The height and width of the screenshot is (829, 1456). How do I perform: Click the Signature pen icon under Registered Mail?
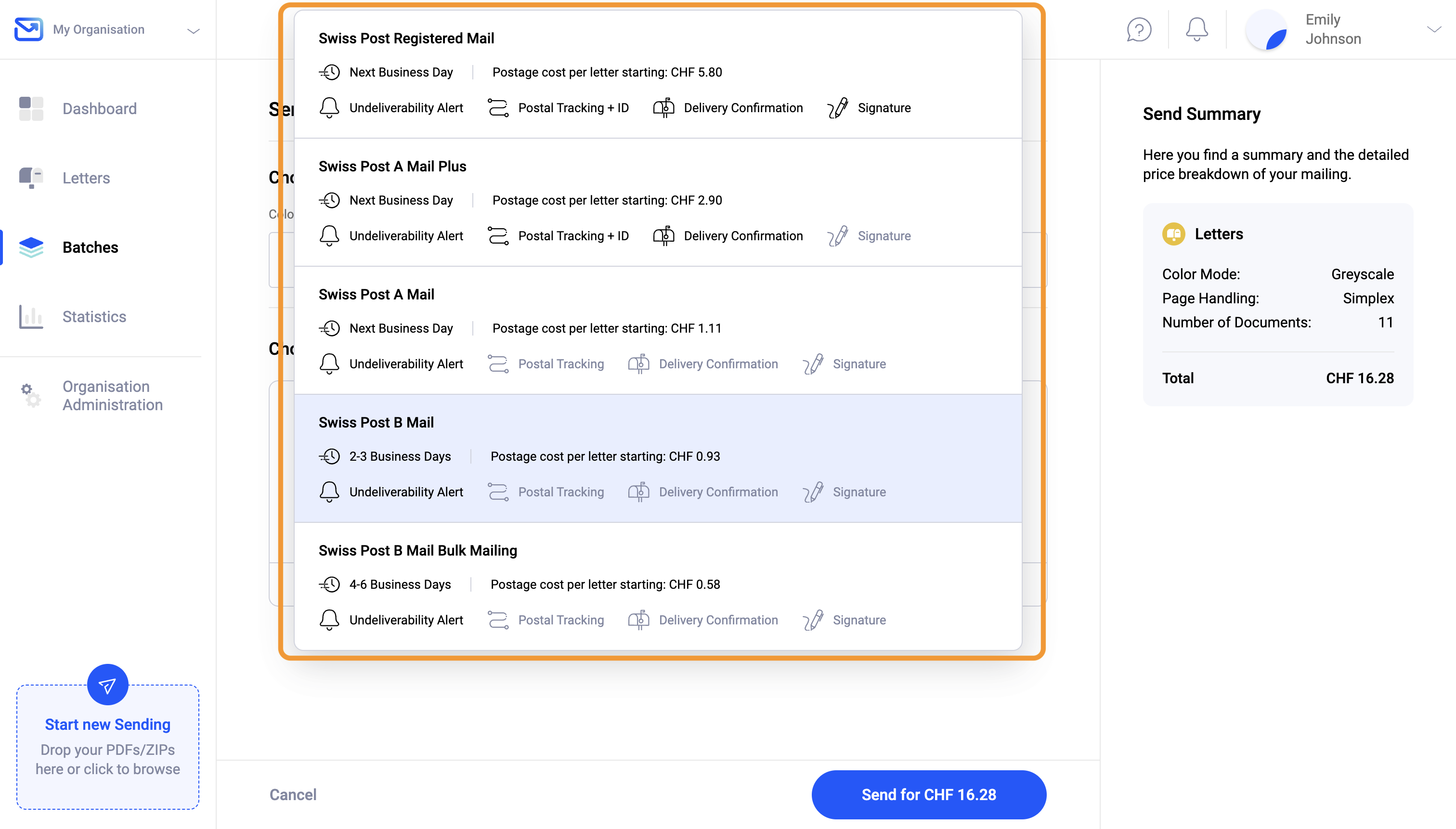pyautogui.click(x=838, y=108)
